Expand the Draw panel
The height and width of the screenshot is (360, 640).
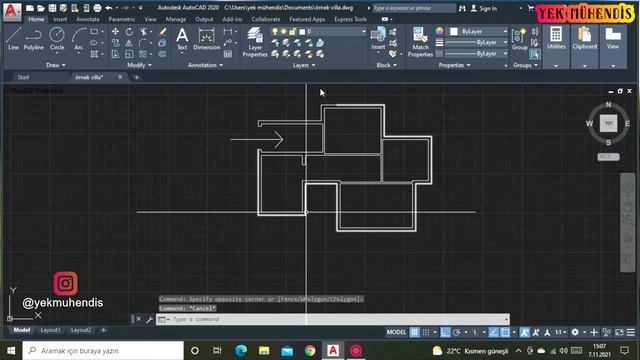coord(56,65)
